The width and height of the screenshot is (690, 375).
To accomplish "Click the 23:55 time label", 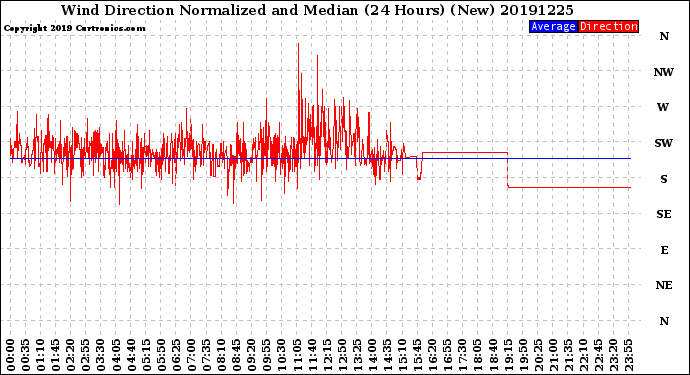I will [628, 355].
